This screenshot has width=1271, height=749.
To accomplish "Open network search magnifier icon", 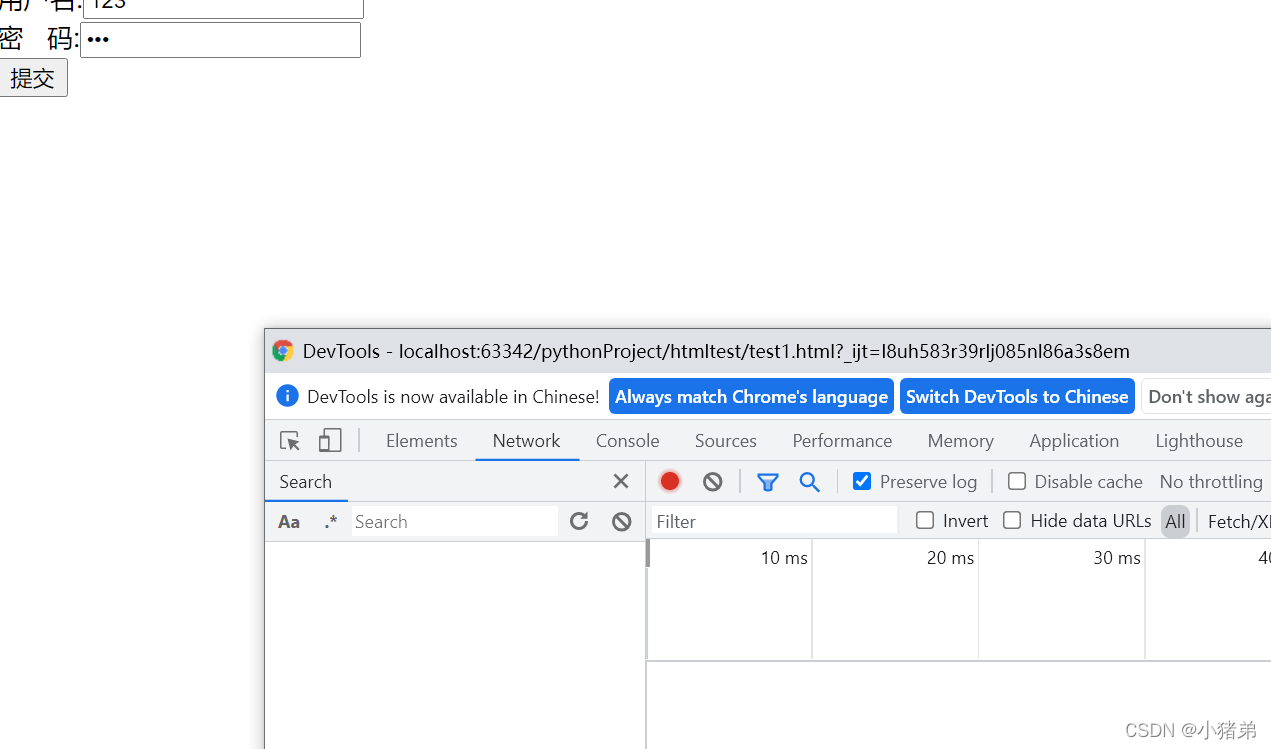I will click(810, 482).
